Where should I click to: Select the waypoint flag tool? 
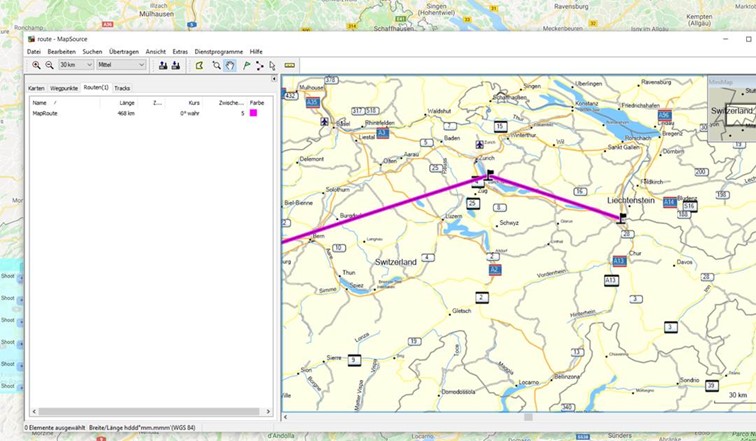pyautogui.click(x=245, y=65)
